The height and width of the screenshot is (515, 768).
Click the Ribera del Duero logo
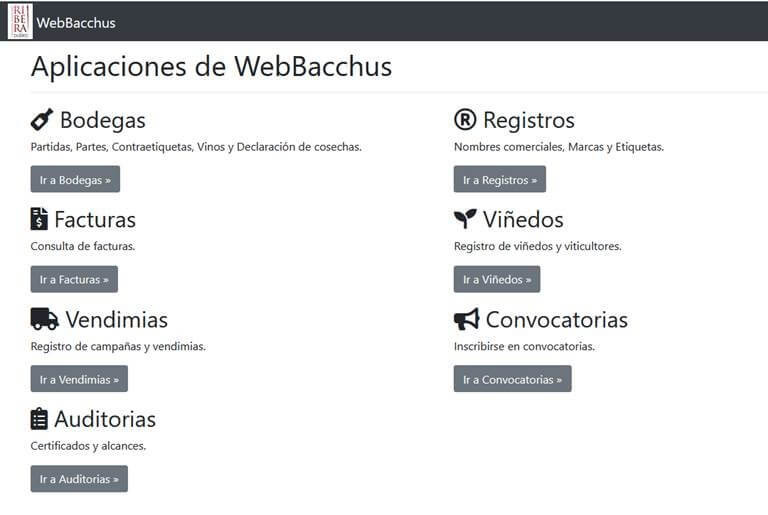pos(20,21)
